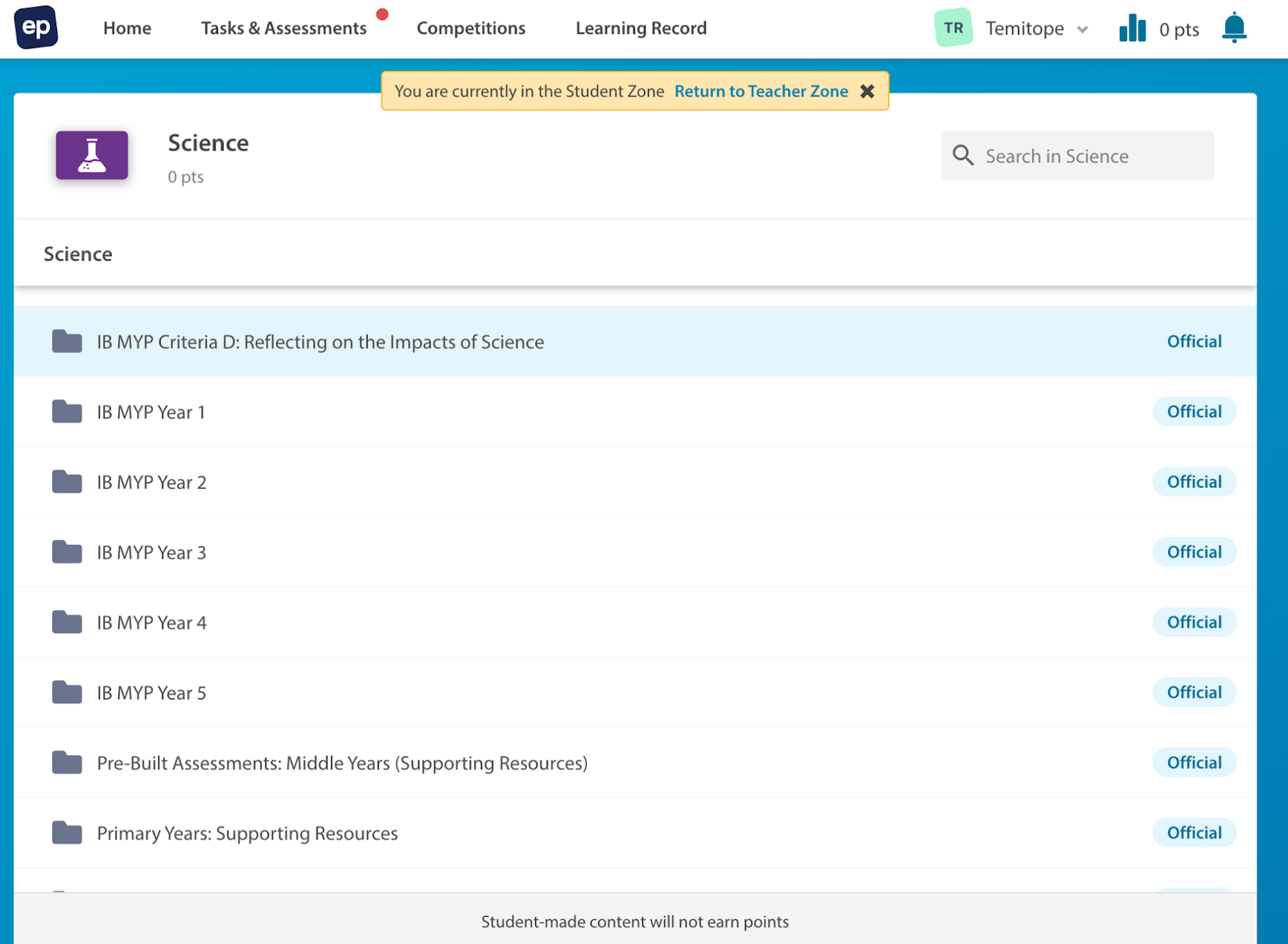Open the IB MYP Year 2 folder

151,482
